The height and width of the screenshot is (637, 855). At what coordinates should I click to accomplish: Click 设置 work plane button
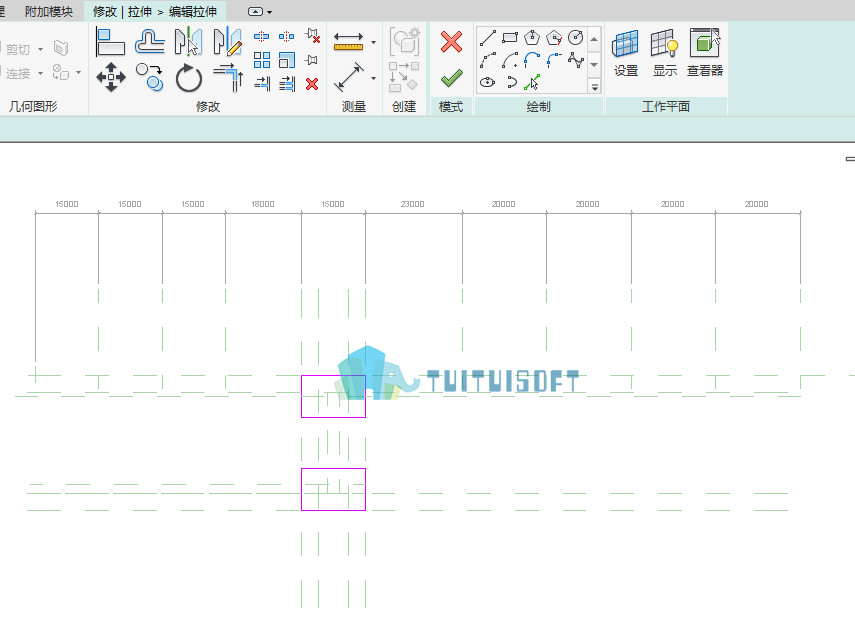tap(625, 53)
